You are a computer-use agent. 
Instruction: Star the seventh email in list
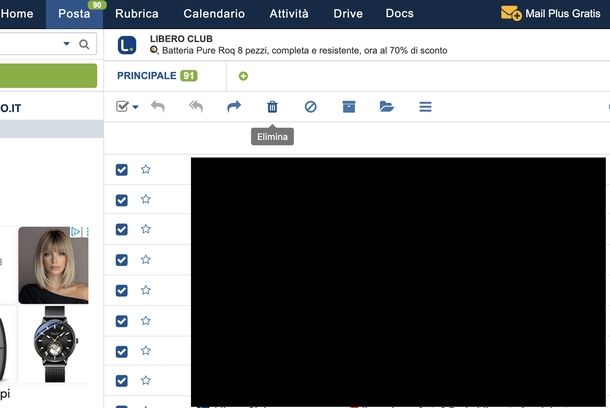click(145, 350)
